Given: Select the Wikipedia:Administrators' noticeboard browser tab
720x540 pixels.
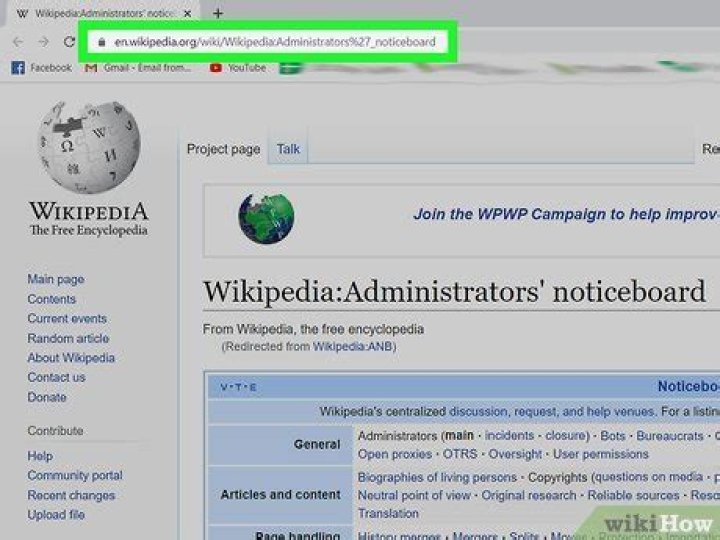Looking at the screenshot, I should click(104, 14).
